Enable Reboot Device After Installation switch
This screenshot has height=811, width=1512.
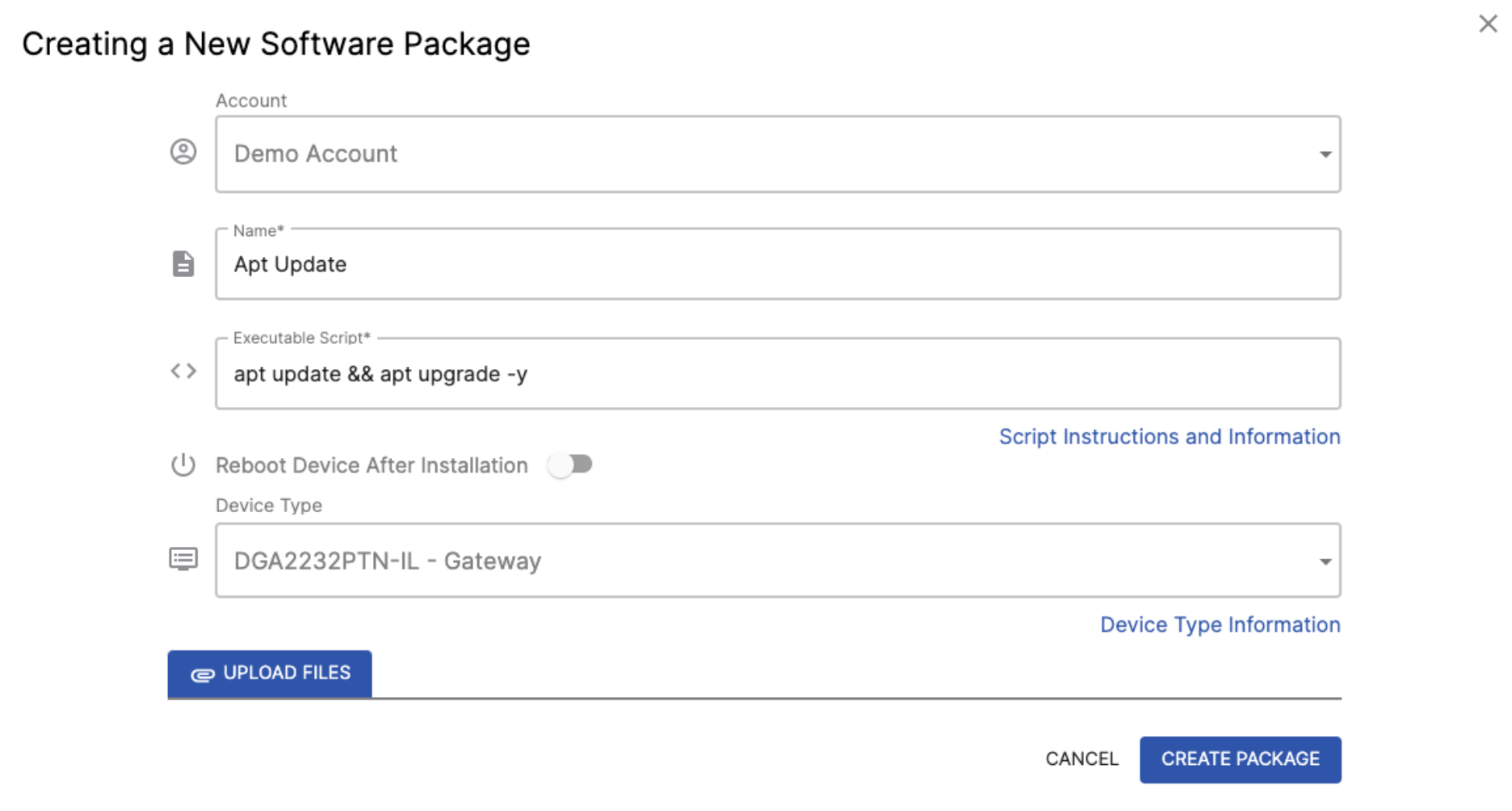click(570, 464)
